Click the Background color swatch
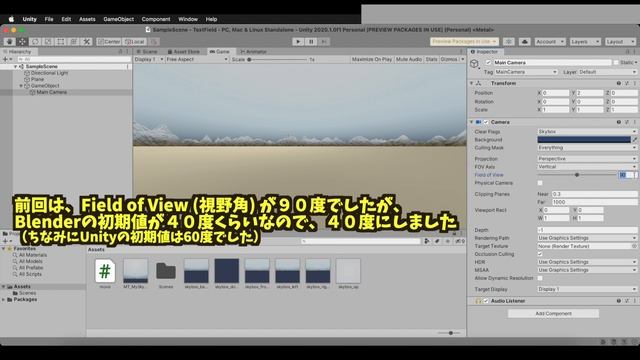The image size is (640, 360). (584, 140)
